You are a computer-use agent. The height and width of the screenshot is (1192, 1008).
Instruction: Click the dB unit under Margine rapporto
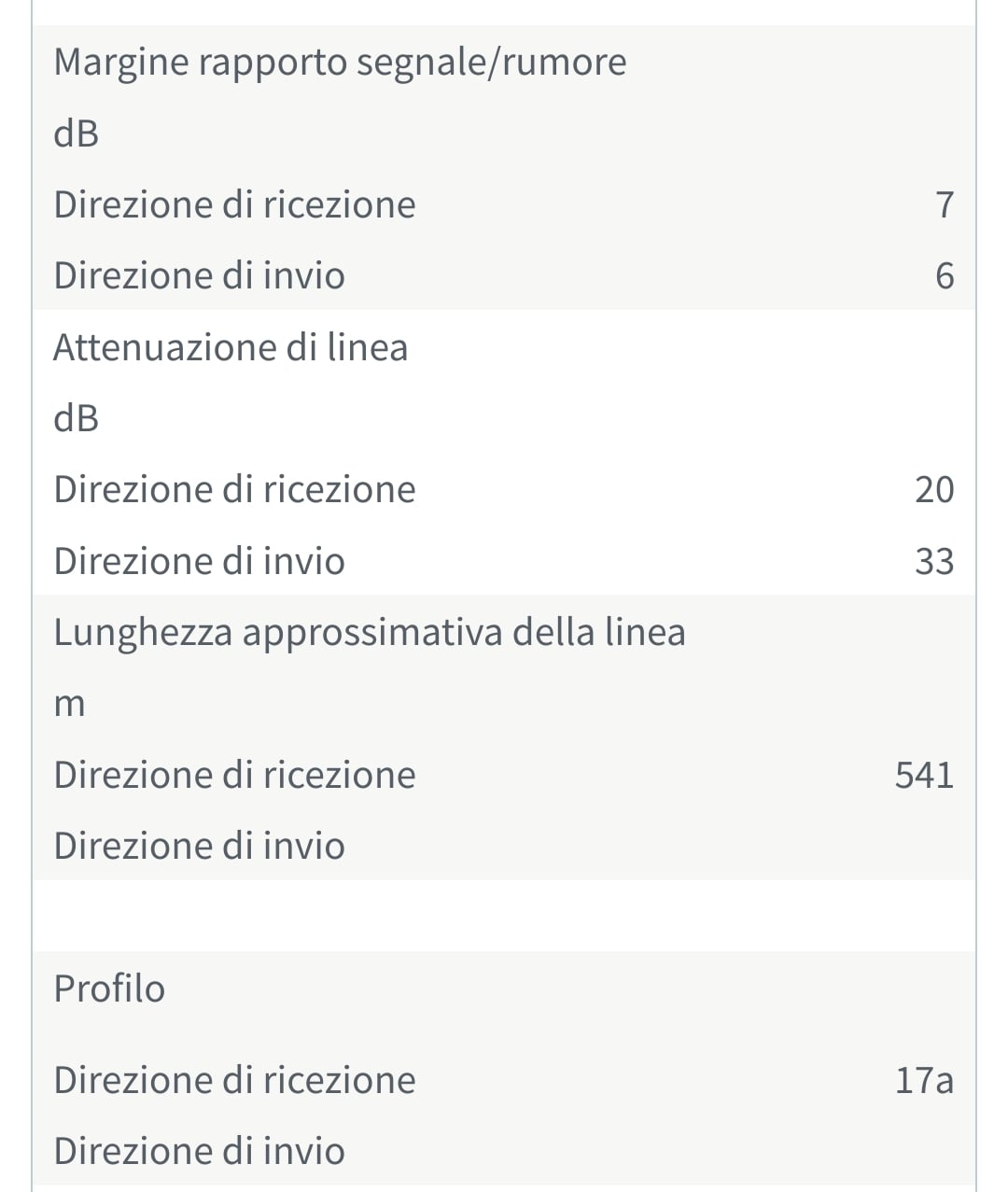coord(77,133)
